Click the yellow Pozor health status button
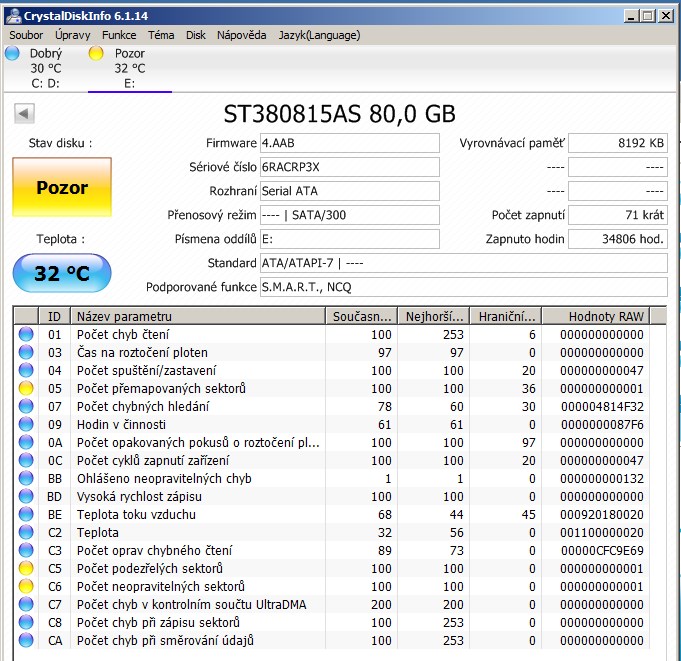Image resolution: width=681 pixels, height=661 pixels. click(x=62, y=187)
